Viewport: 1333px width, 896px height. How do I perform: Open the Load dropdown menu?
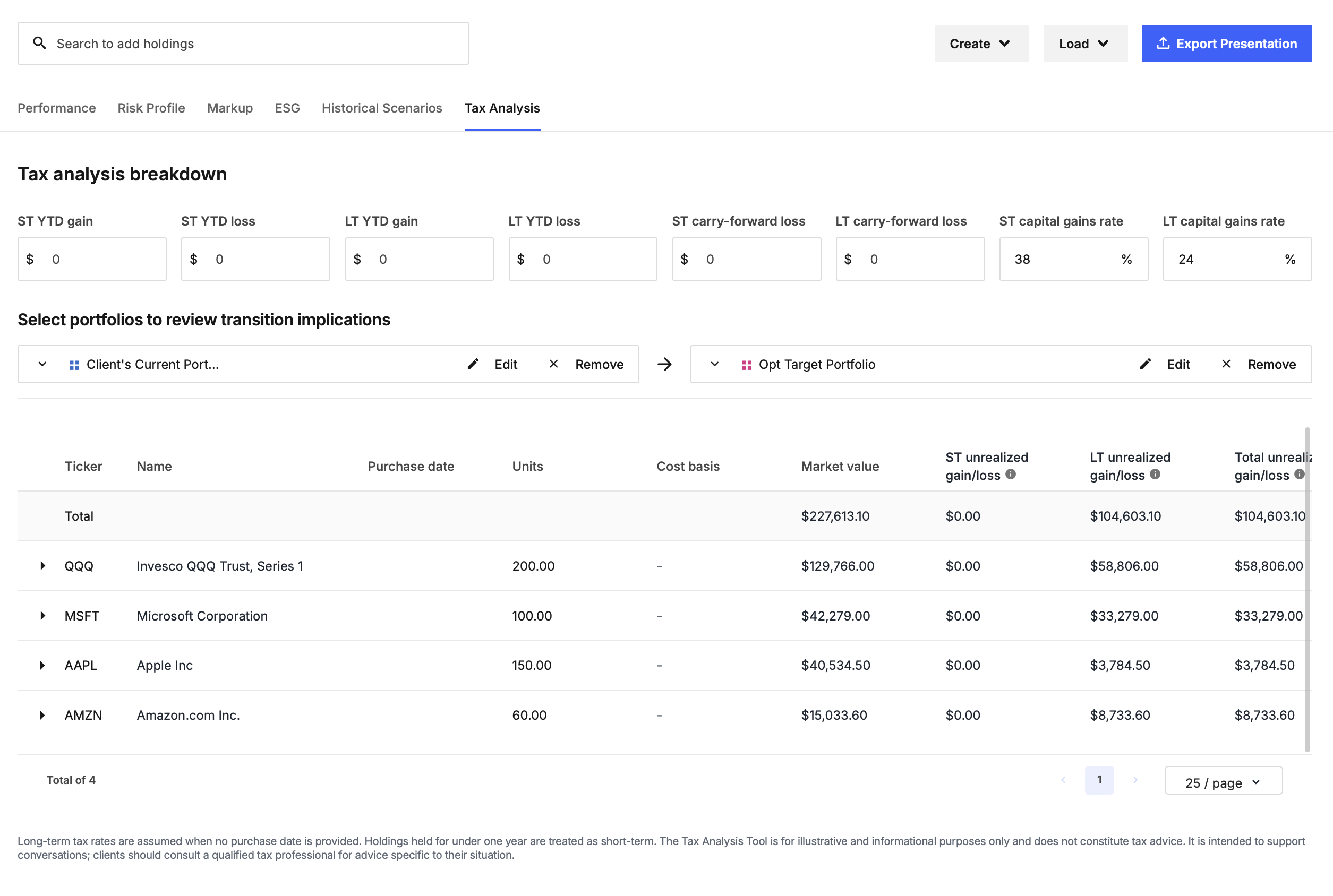[1085, 44]
